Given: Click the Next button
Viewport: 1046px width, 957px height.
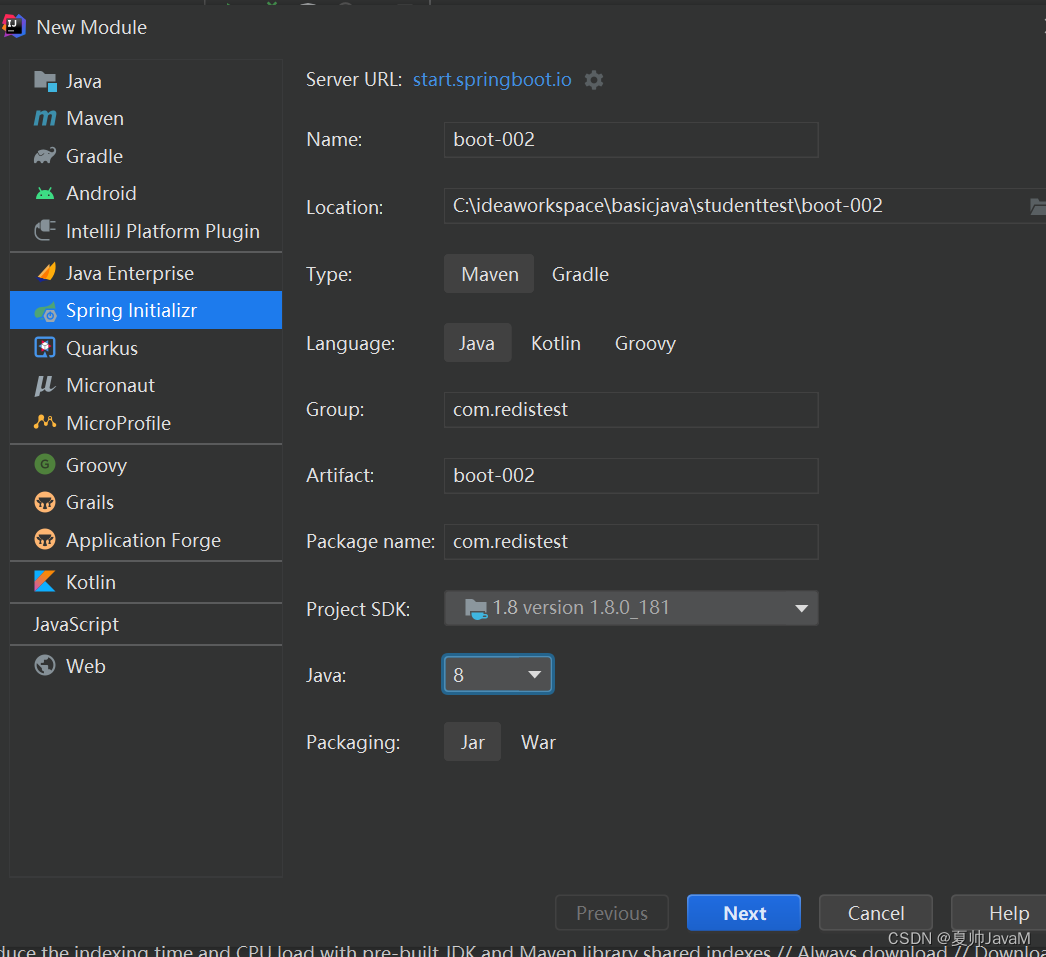Looking at the screenshot, I should pos(743,912).
